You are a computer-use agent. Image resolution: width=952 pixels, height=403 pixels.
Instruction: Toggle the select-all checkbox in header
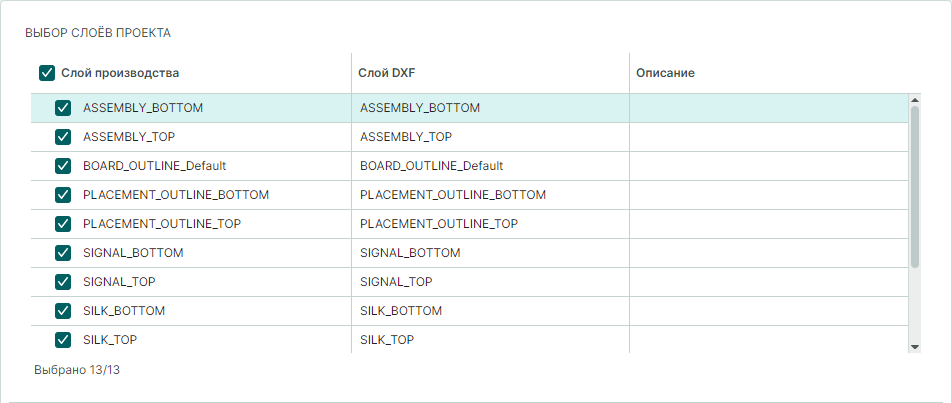tap(46, 73)
